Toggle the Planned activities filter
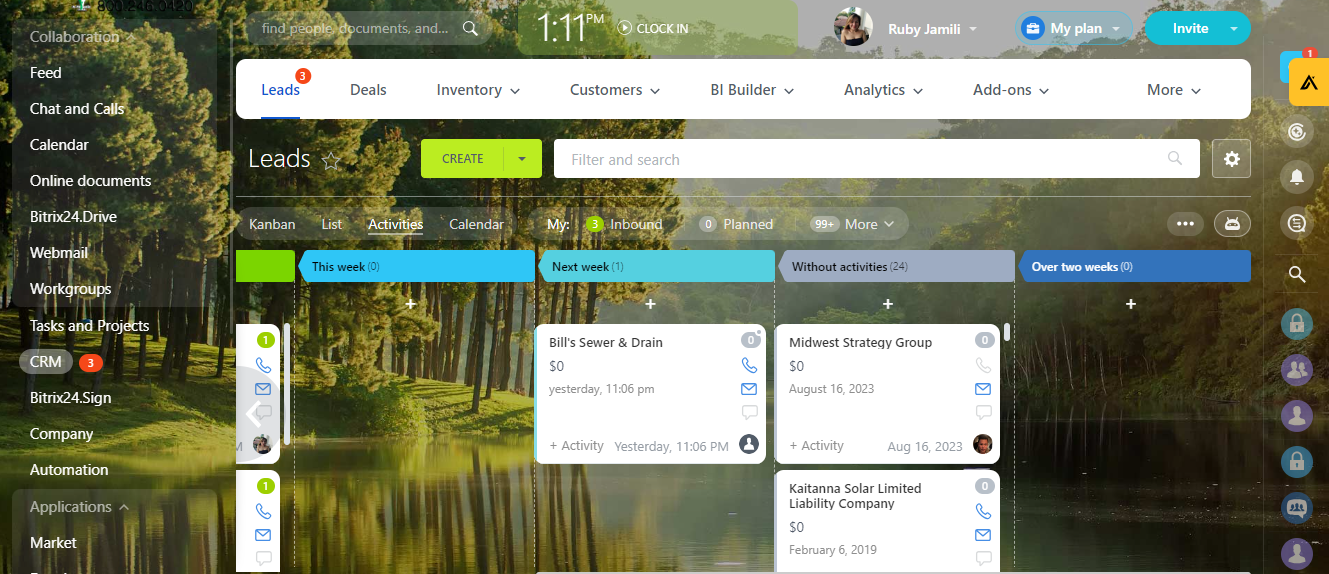Image resolution: width=1329 pixels, height=574 pixels. (x=737, y=224)
